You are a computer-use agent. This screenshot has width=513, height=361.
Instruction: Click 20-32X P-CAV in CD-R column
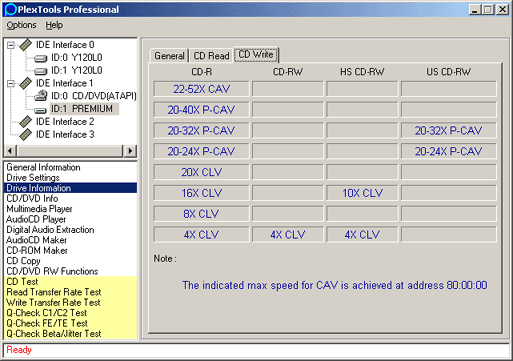coord(201,131)
